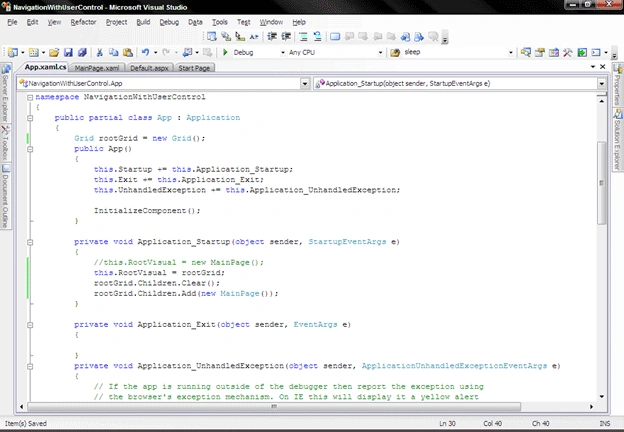Open the Build menu

pyautogui.click(x=143, y=22)
